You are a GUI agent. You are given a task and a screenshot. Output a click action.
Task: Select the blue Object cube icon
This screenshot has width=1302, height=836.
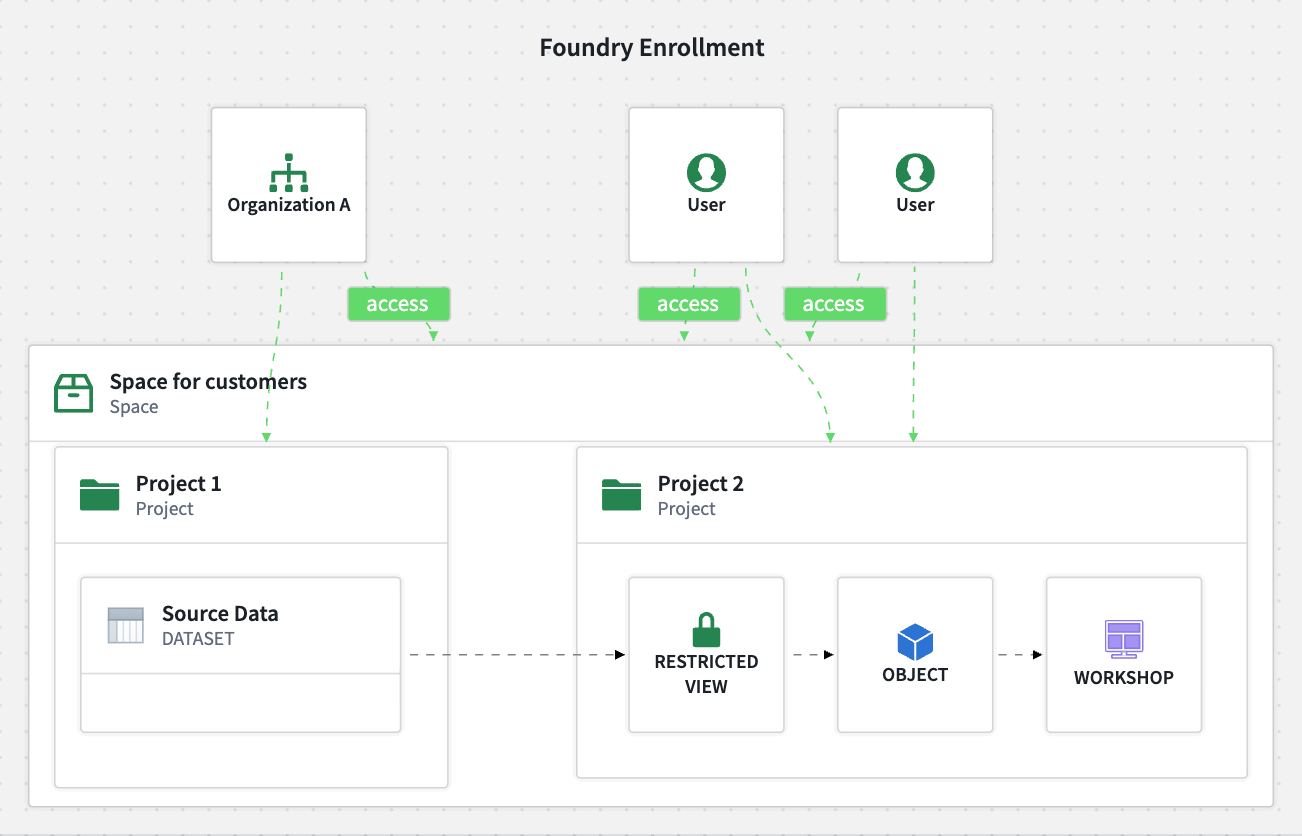[915, 642]
